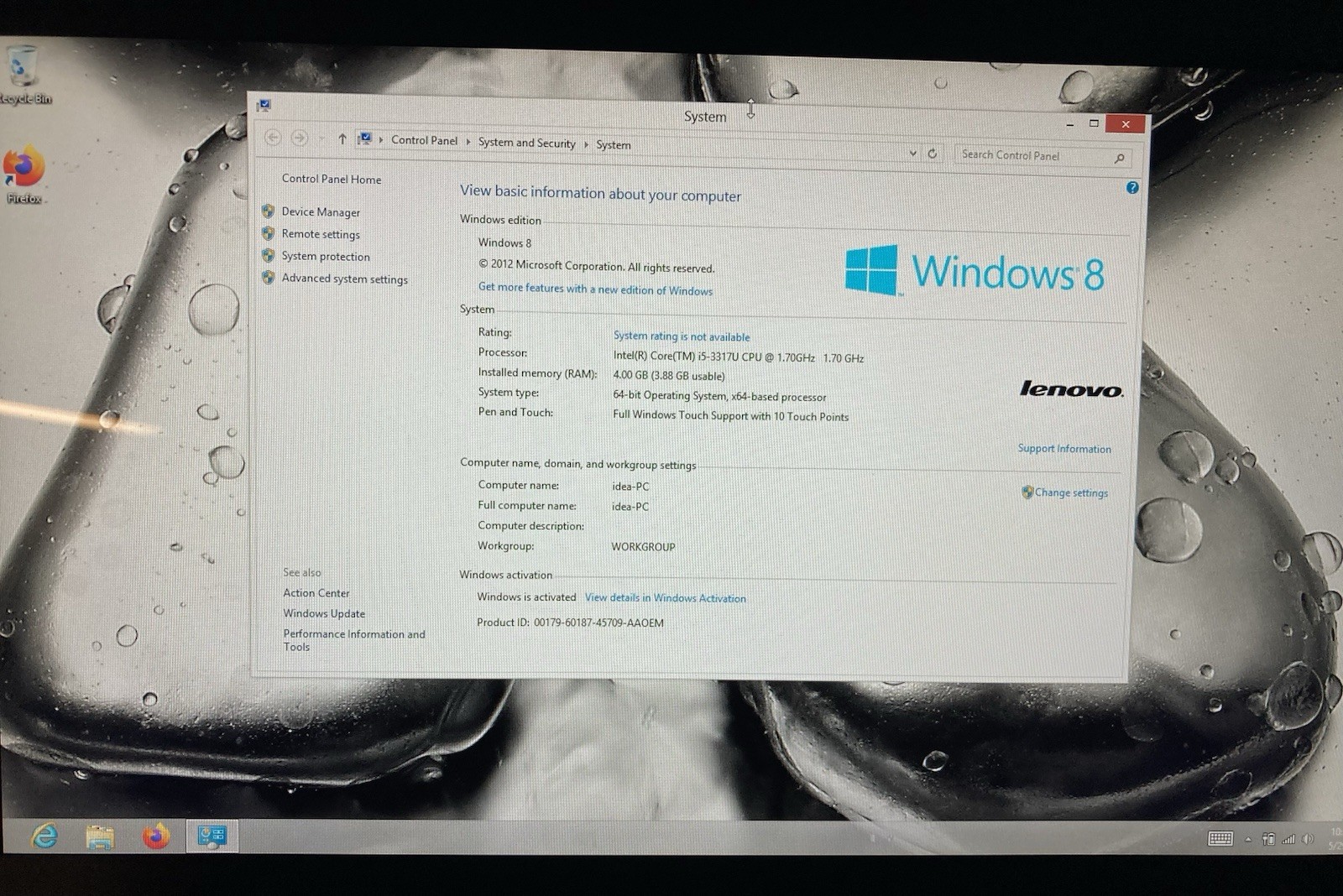
Task: Open Advanced system settings
Action: [x=345, y=279]
